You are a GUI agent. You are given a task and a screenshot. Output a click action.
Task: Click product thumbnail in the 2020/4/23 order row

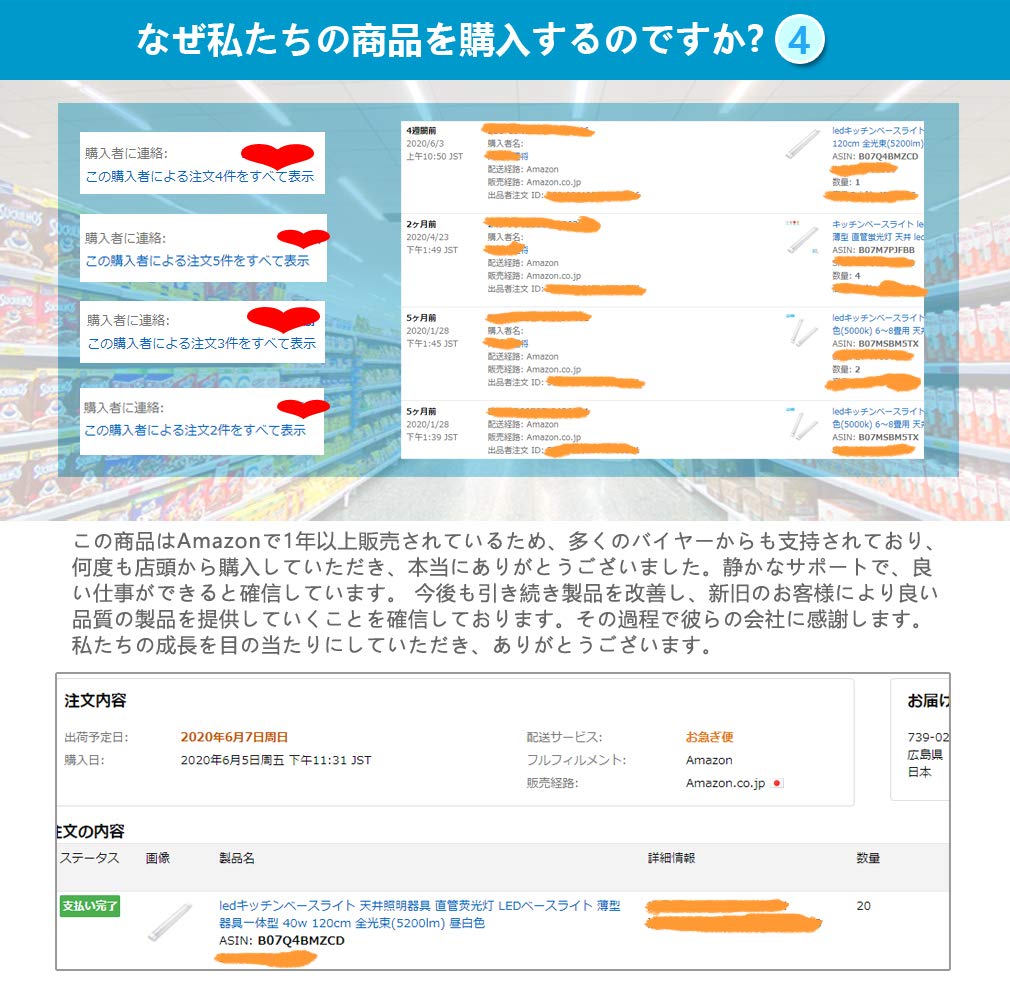click(802, 238)
